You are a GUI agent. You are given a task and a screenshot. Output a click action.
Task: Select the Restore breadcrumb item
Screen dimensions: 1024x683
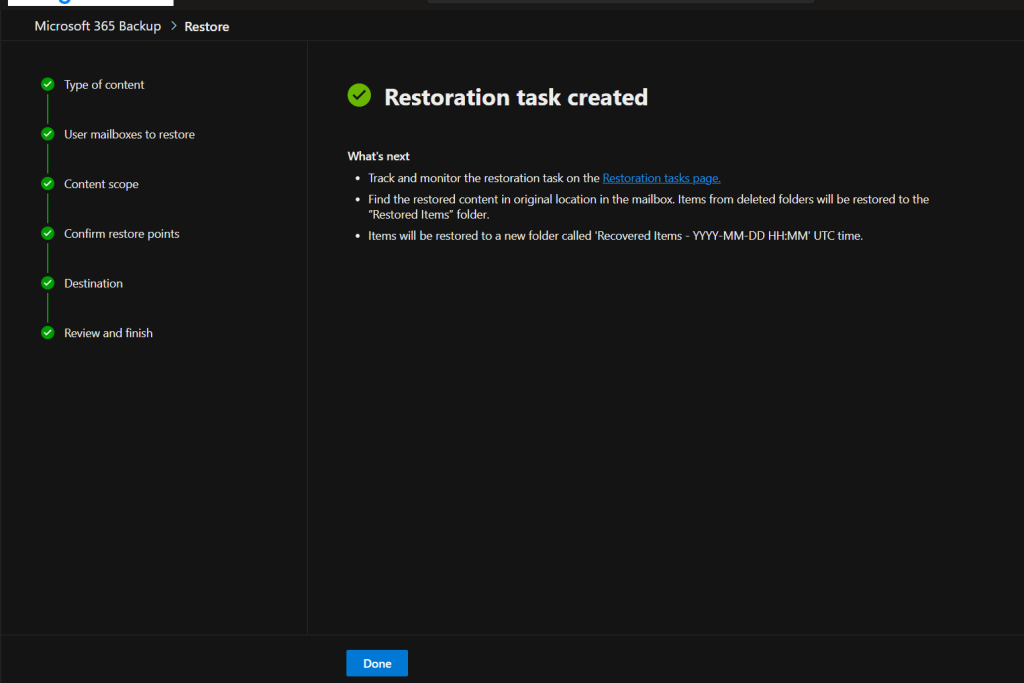207,26
